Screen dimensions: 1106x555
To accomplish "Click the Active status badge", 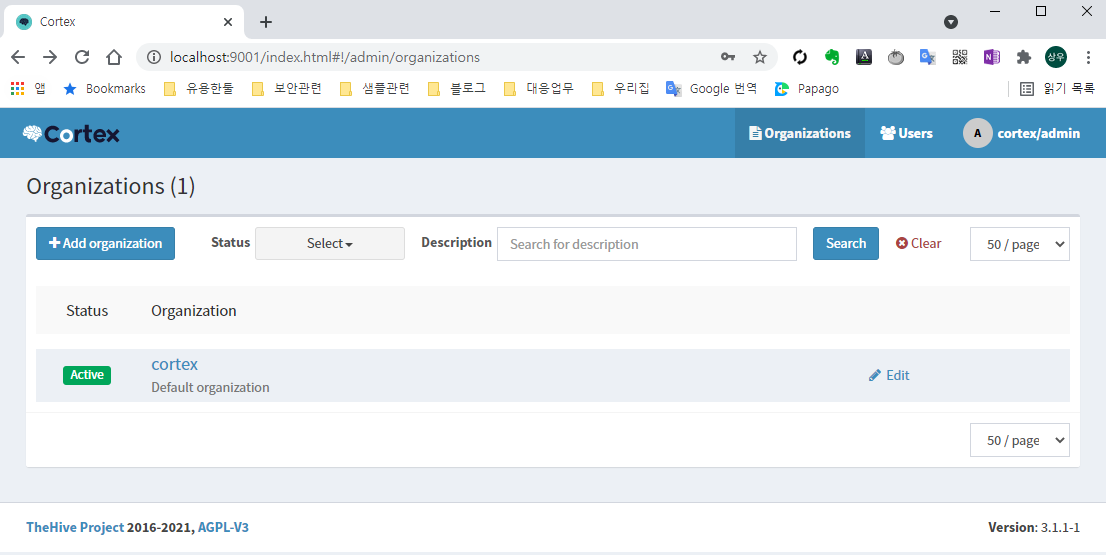I will click(87, 375).
